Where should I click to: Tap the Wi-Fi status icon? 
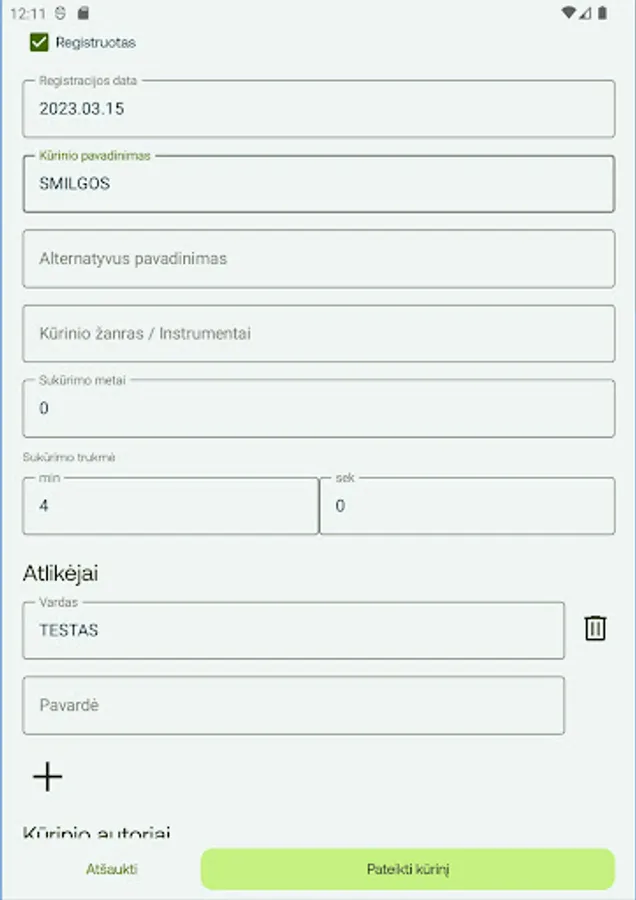click(568, 13)
